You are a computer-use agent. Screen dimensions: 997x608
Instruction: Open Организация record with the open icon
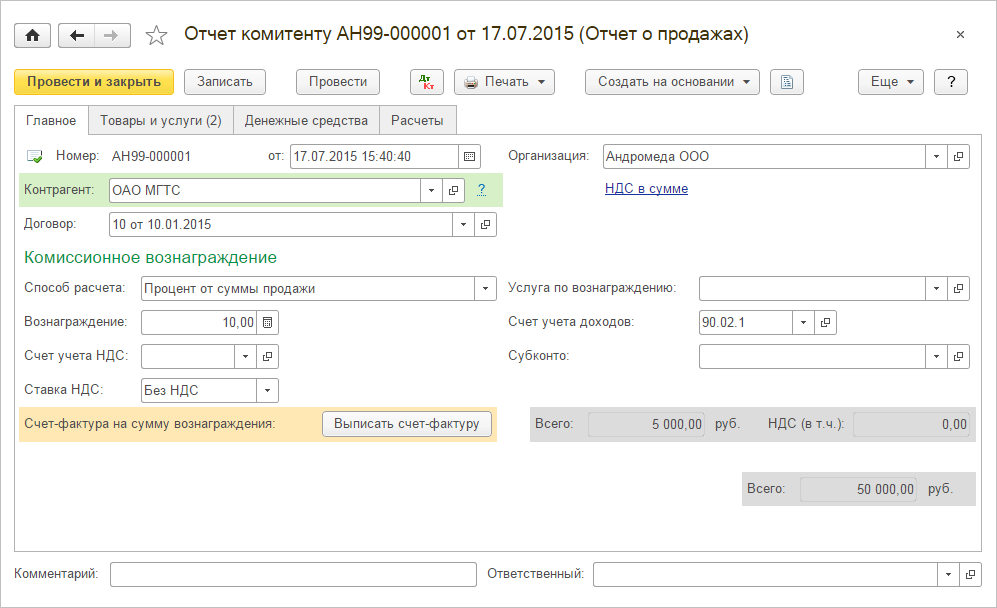958,157
